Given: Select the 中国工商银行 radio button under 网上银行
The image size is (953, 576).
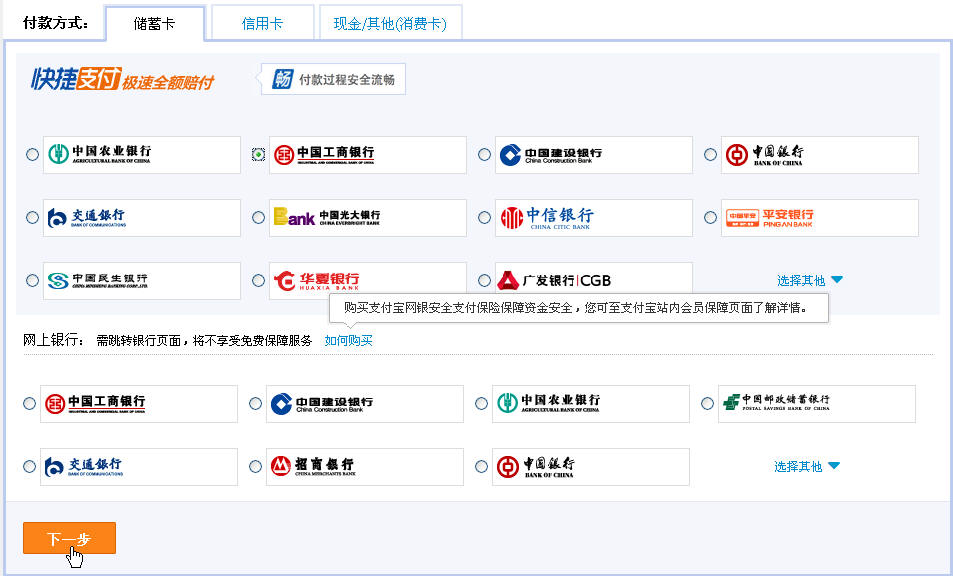Looking at the screenshot, I should (29, 403).
